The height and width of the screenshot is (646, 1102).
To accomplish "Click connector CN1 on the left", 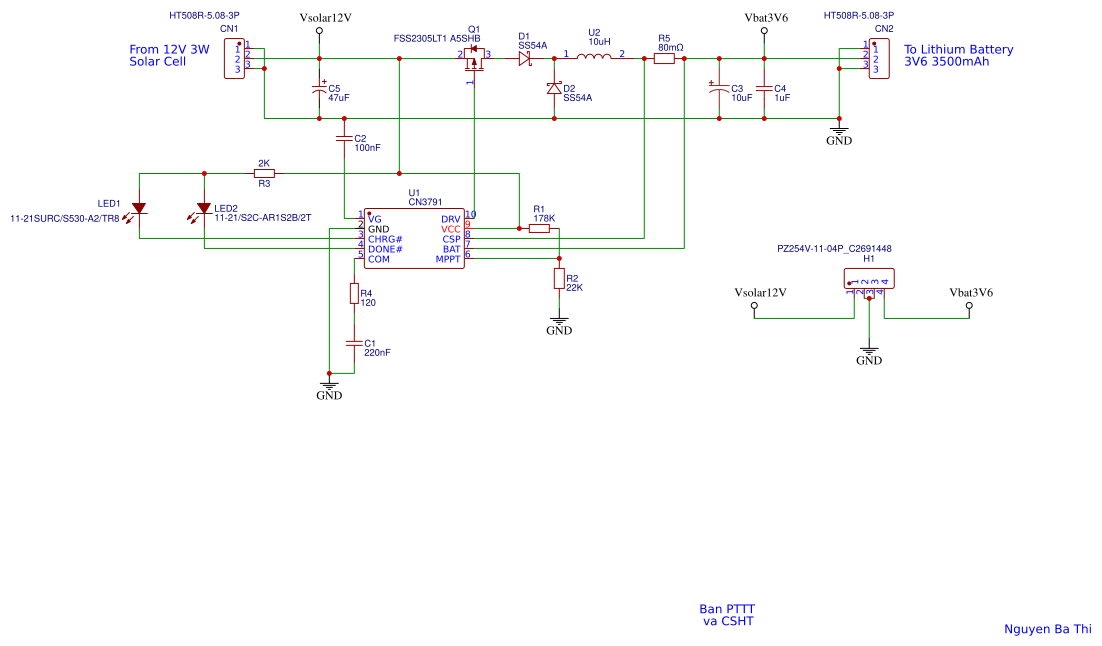I will point(234,57).
